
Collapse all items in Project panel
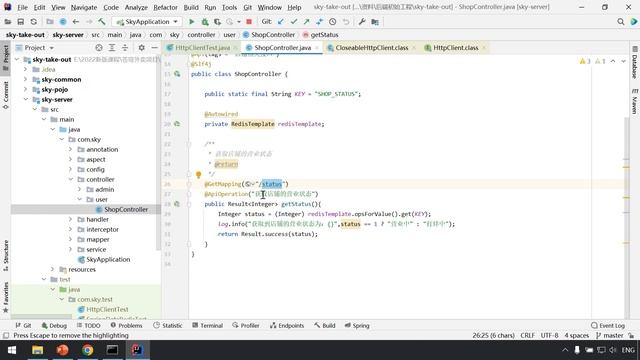tap(125, 48)
